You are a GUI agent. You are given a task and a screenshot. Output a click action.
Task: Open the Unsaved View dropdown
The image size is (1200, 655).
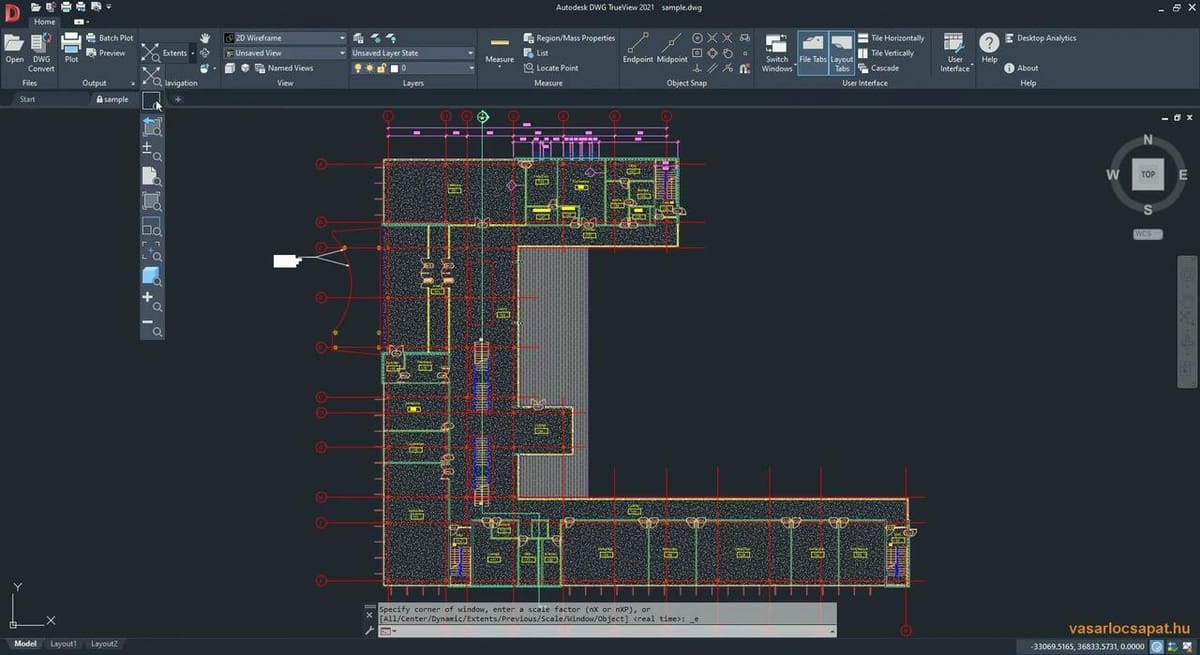(285, 53)
